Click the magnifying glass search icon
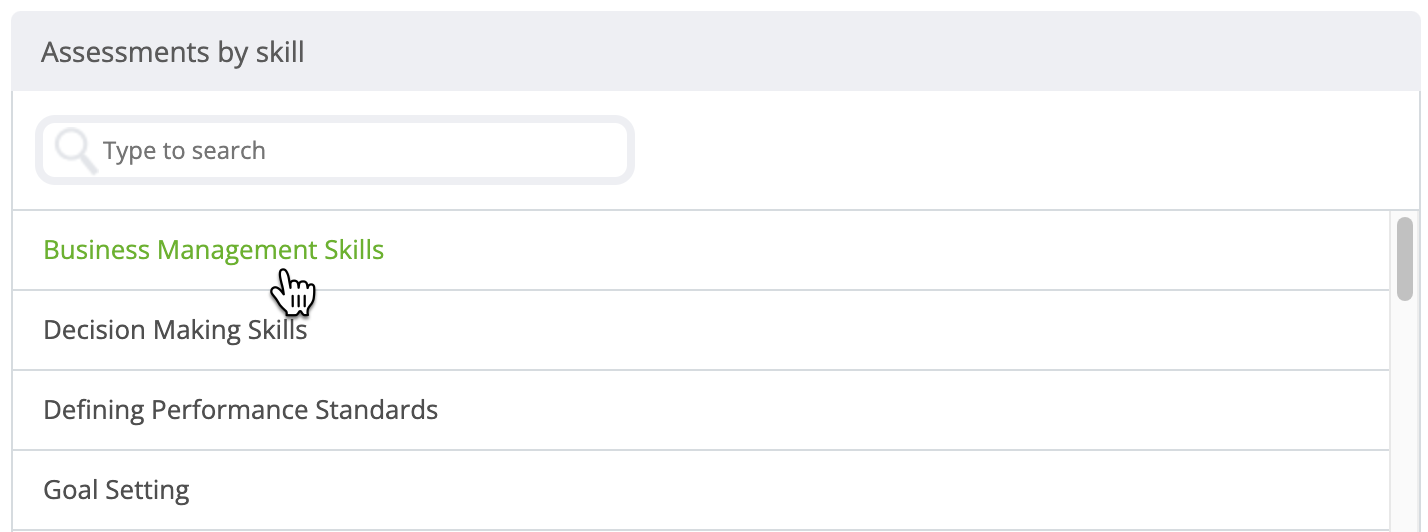Image resolution: width=1428 pixels, height=532 pixels. click(75, 151)
